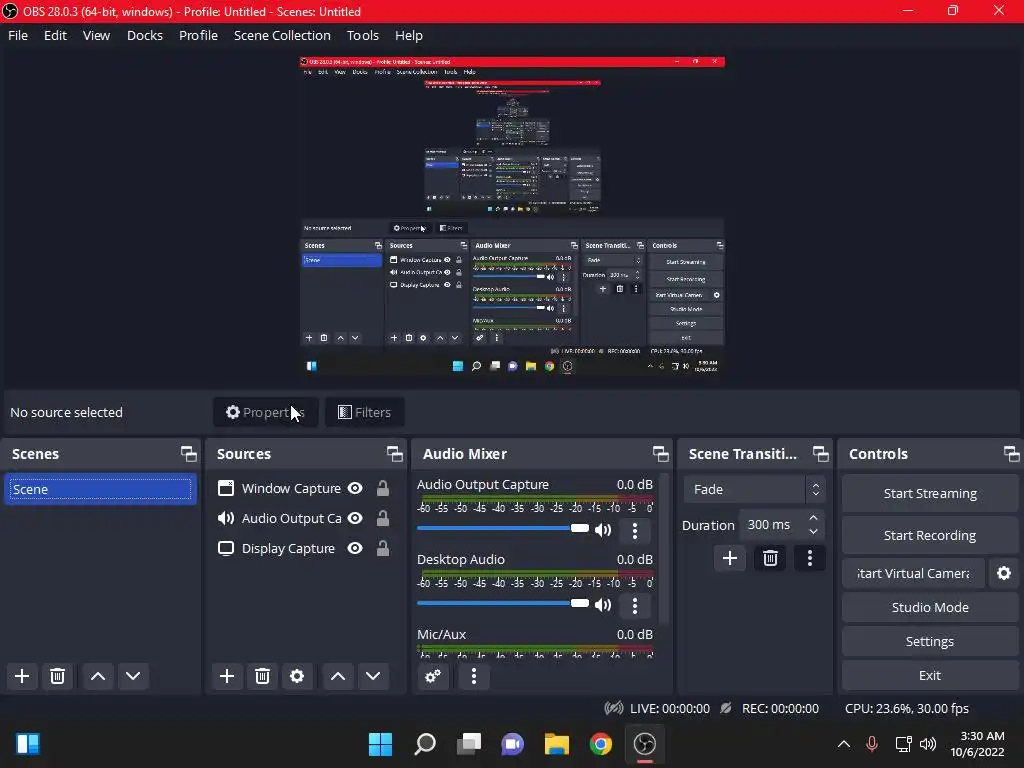Open the Tools menu
Screen dimensions: 1024x768
(362, 35)
